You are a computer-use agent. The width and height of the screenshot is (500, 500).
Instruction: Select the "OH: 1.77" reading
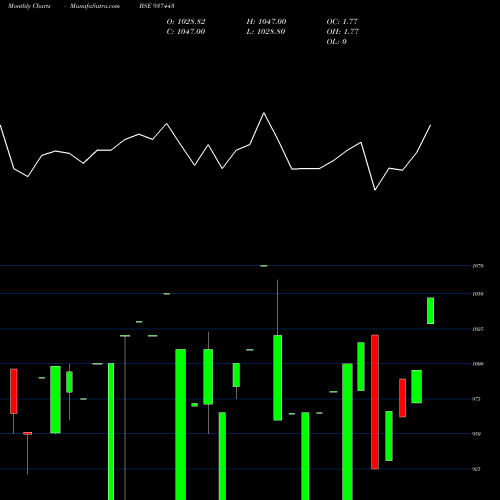tap(342, 32)
